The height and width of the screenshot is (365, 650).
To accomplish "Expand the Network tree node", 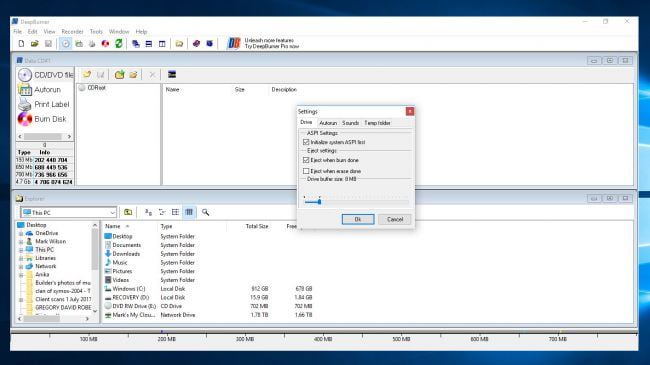I will 21,267.
